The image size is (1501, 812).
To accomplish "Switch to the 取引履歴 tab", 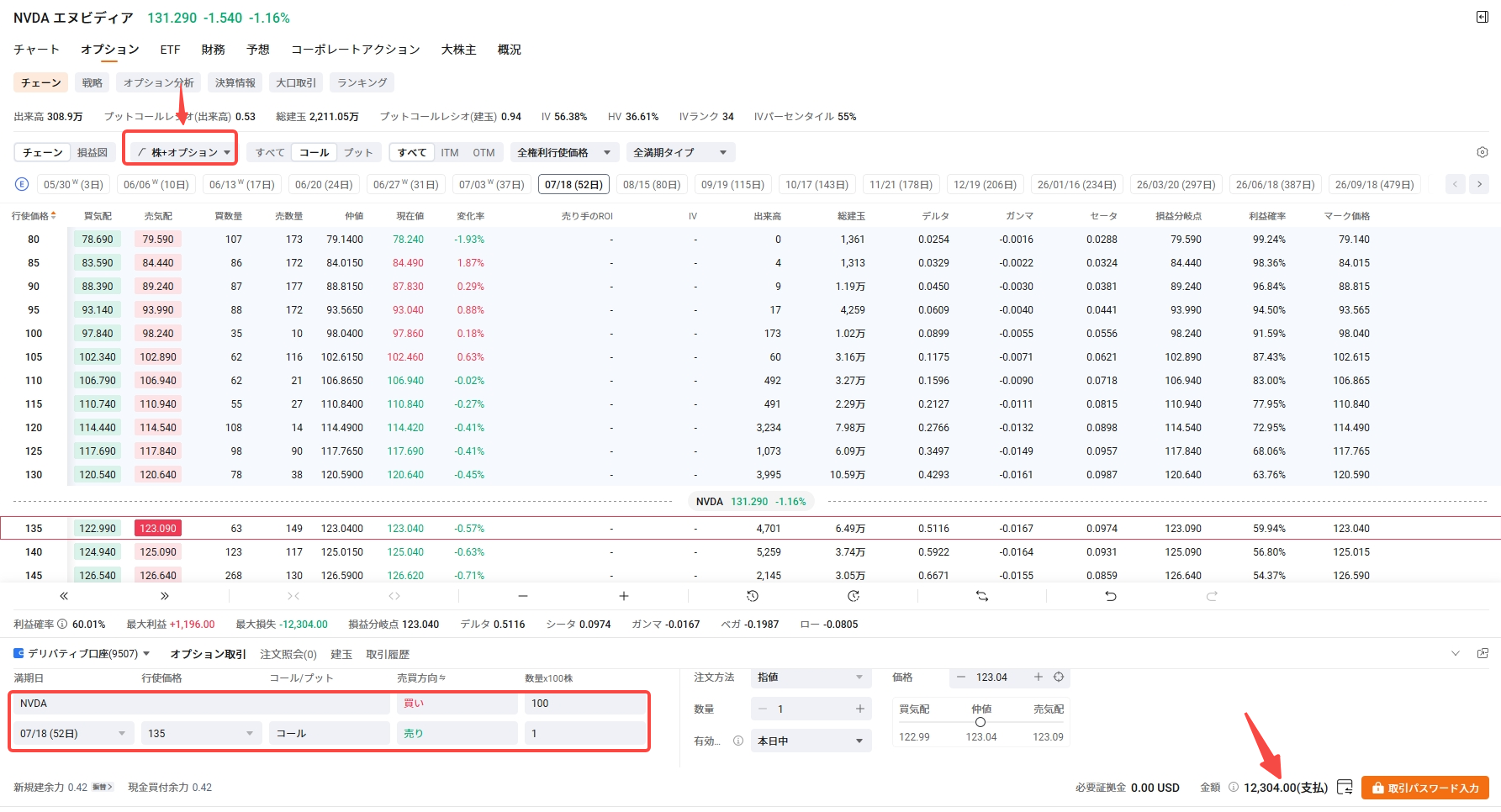I will (x=388, y=654).
